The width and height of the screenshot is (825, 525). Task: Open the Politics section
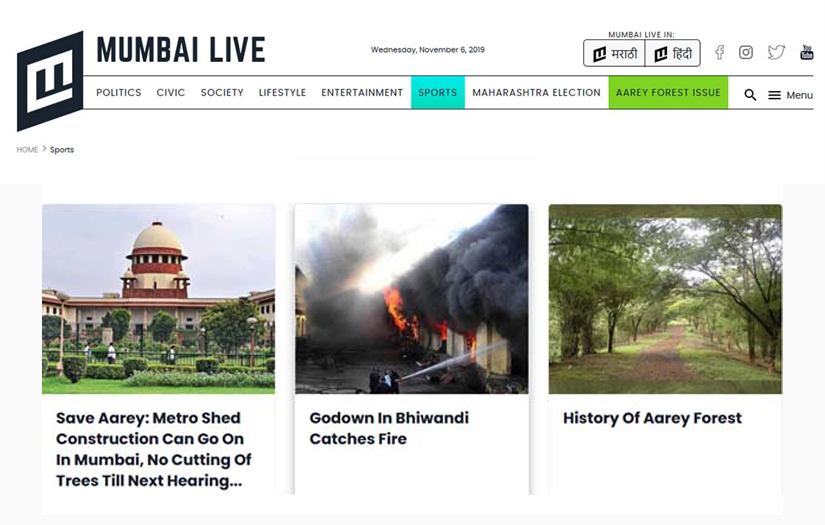coord(118,93)
